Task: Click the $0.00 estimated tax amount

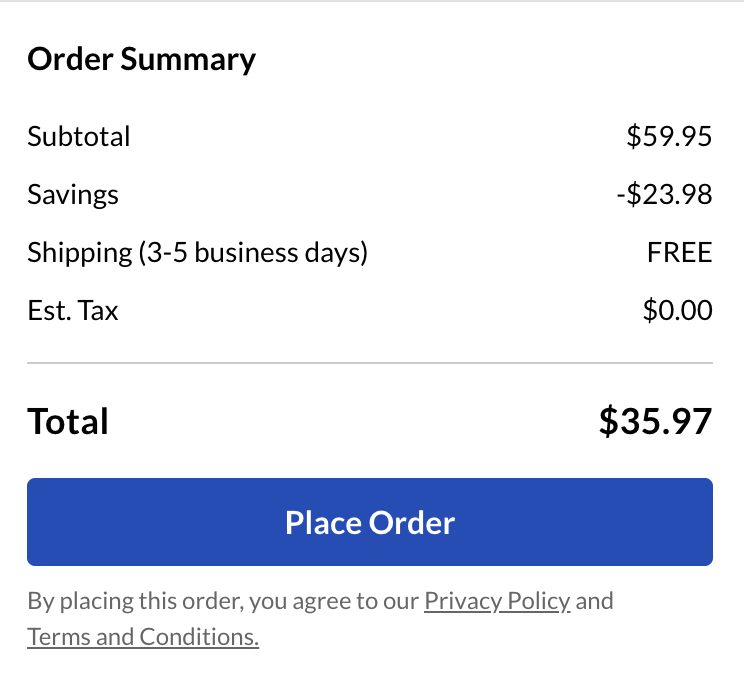Action: (677, 311)
